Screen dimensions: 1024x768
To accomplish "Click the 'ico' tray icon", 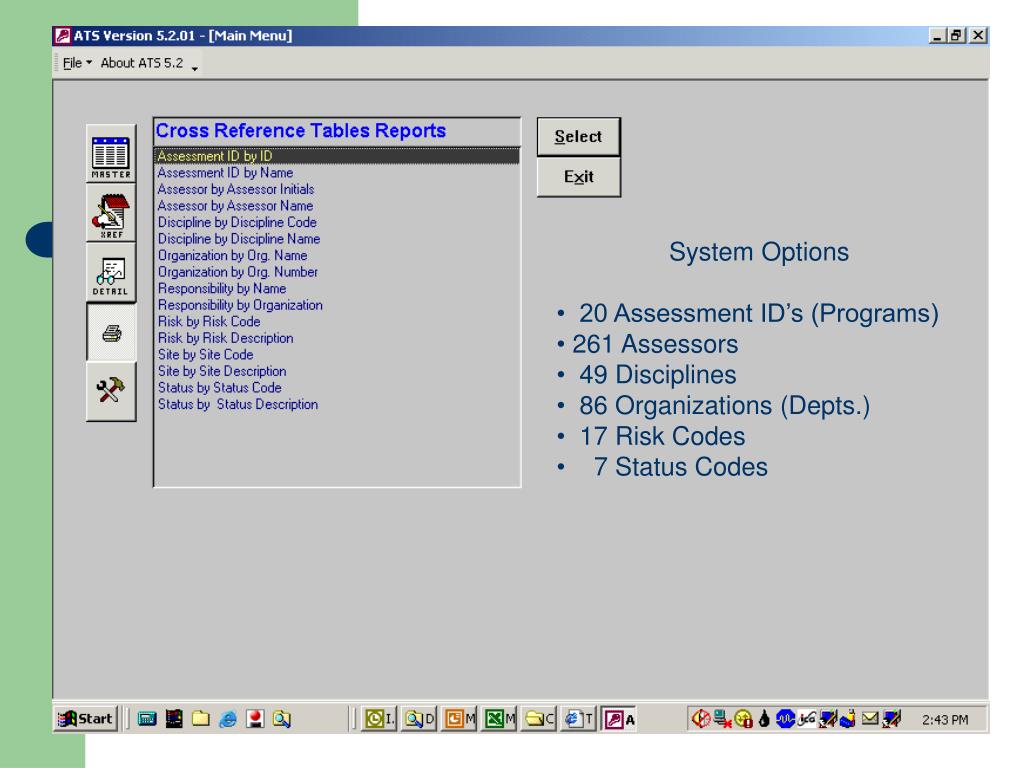I will [807, 719].
